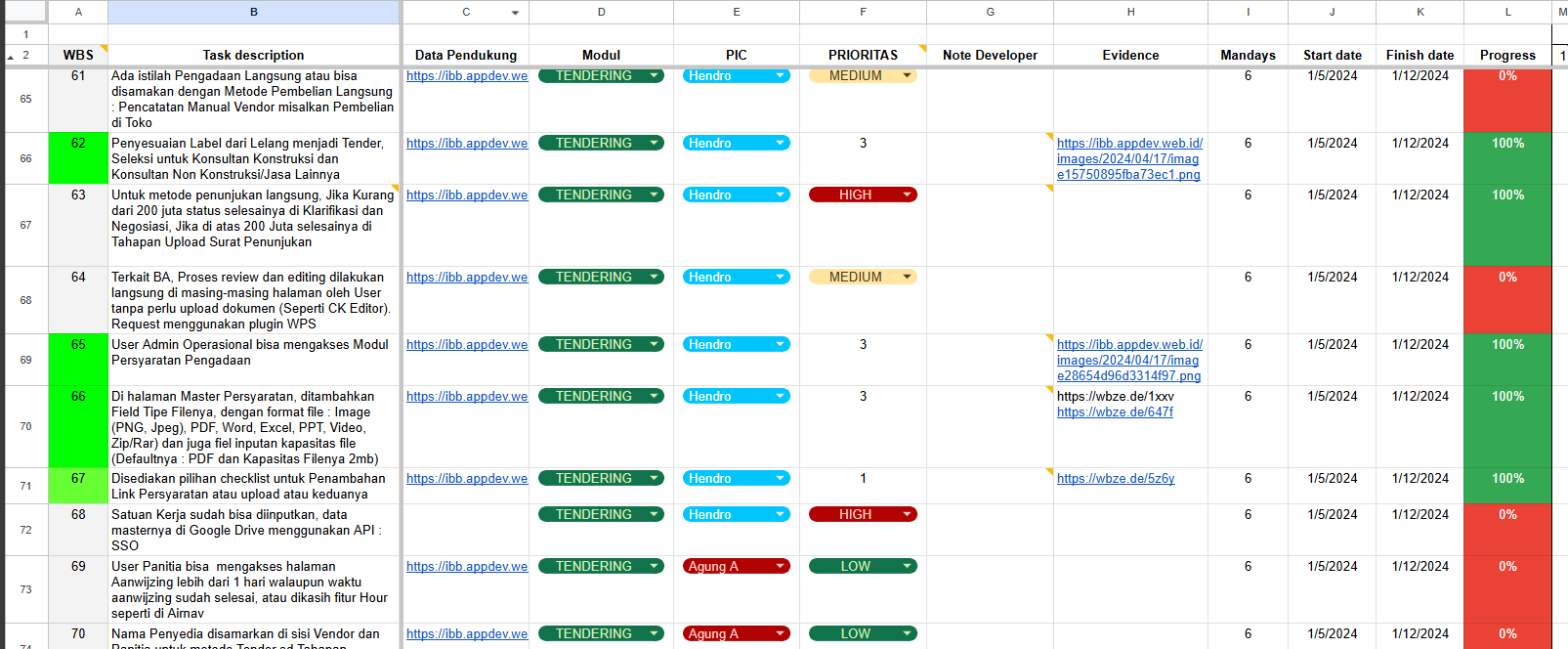Image resolution: width=1568 pixels, height=649 pixels.
Task: Select the green WBS 67 cell
Action: click(78, 486)
